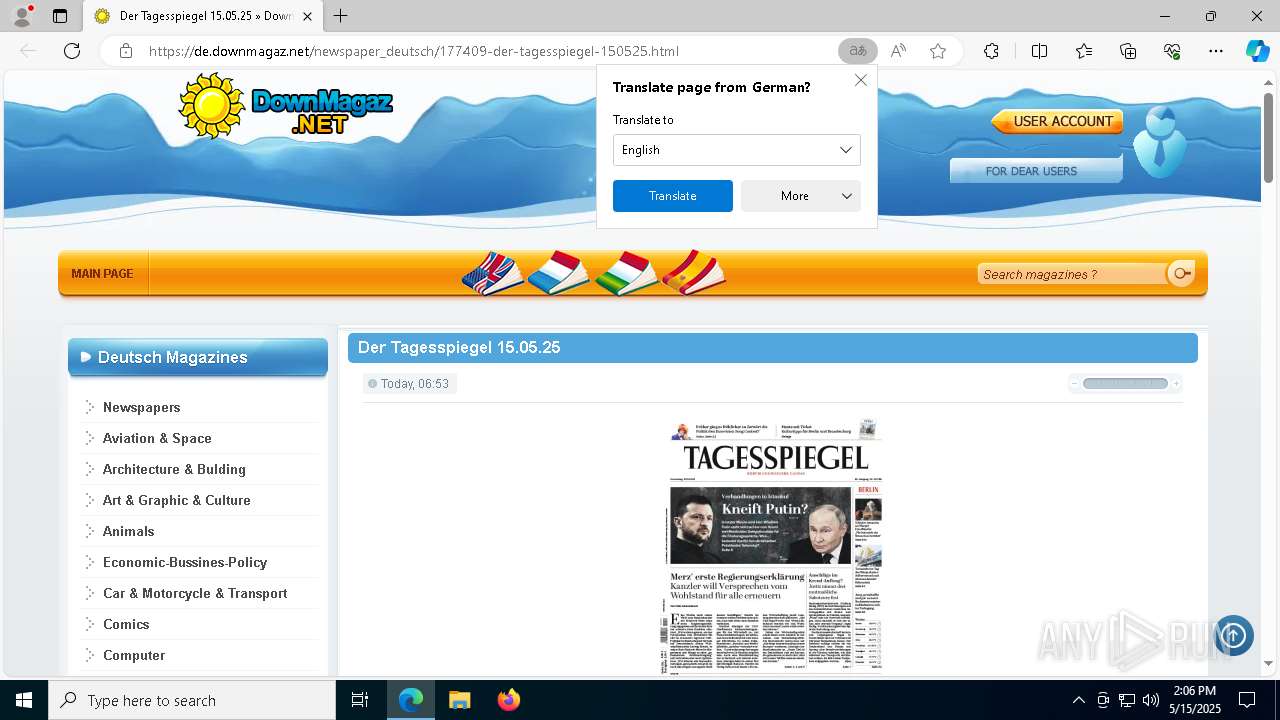This screenshot has height=720, width=1280.
Task: Close the translate popup
Action: 861,80
